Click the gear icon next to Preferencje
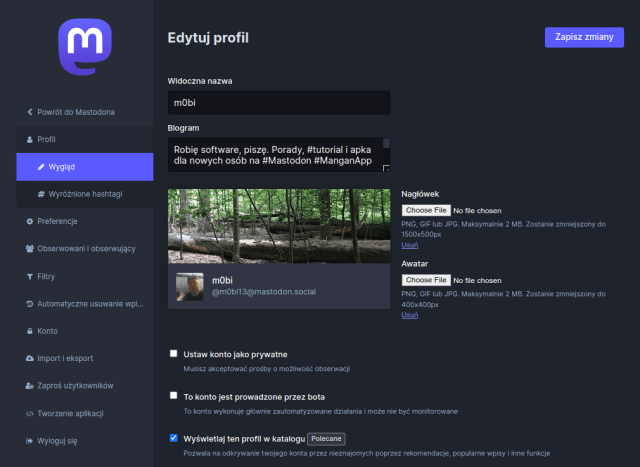This screenshot has height=467, width=640. (x=29, y=221)
